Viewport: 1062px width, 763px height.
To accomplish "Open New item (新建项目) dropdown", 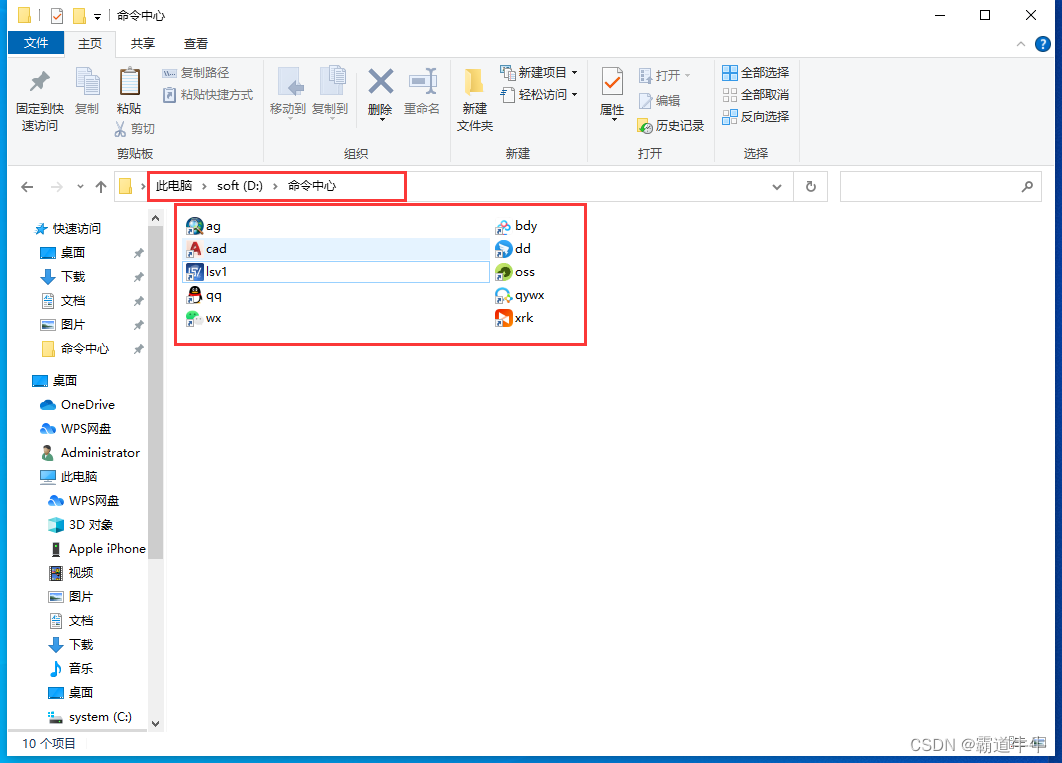I will click(x=538, y=72).
